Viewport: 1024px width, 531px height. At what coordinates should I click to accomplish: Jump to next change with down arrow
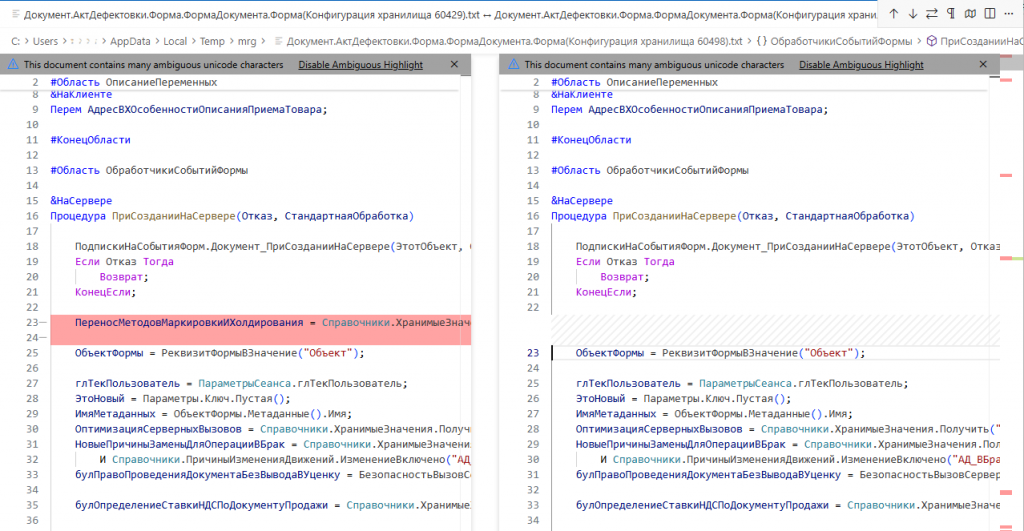tap(912, 14)
